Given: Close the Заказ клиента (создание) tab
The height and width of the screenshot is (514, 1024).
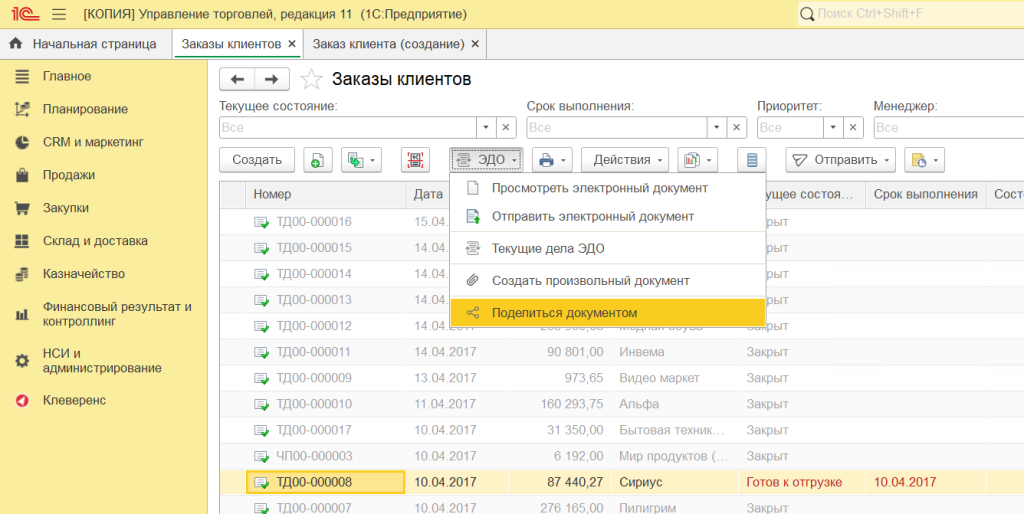Looking at the screenshot, I should tap(475, 44).
